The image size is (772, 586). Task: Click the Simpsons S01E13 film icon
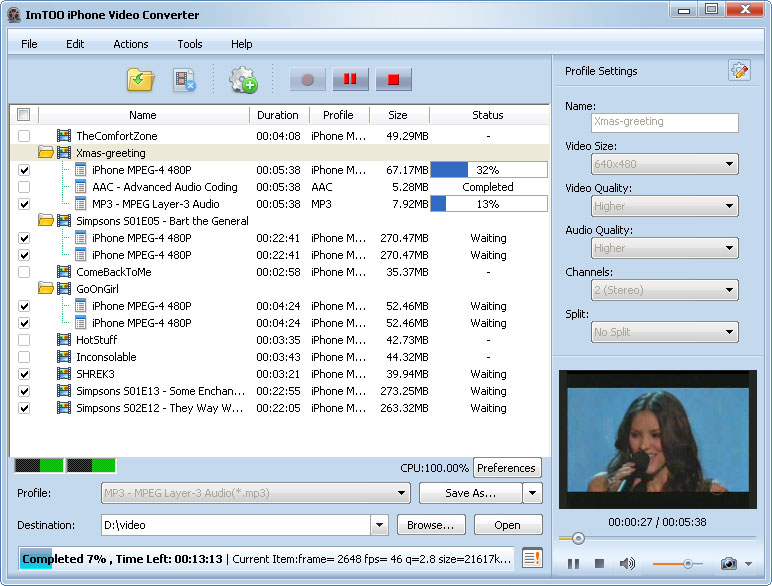point(64,391)
